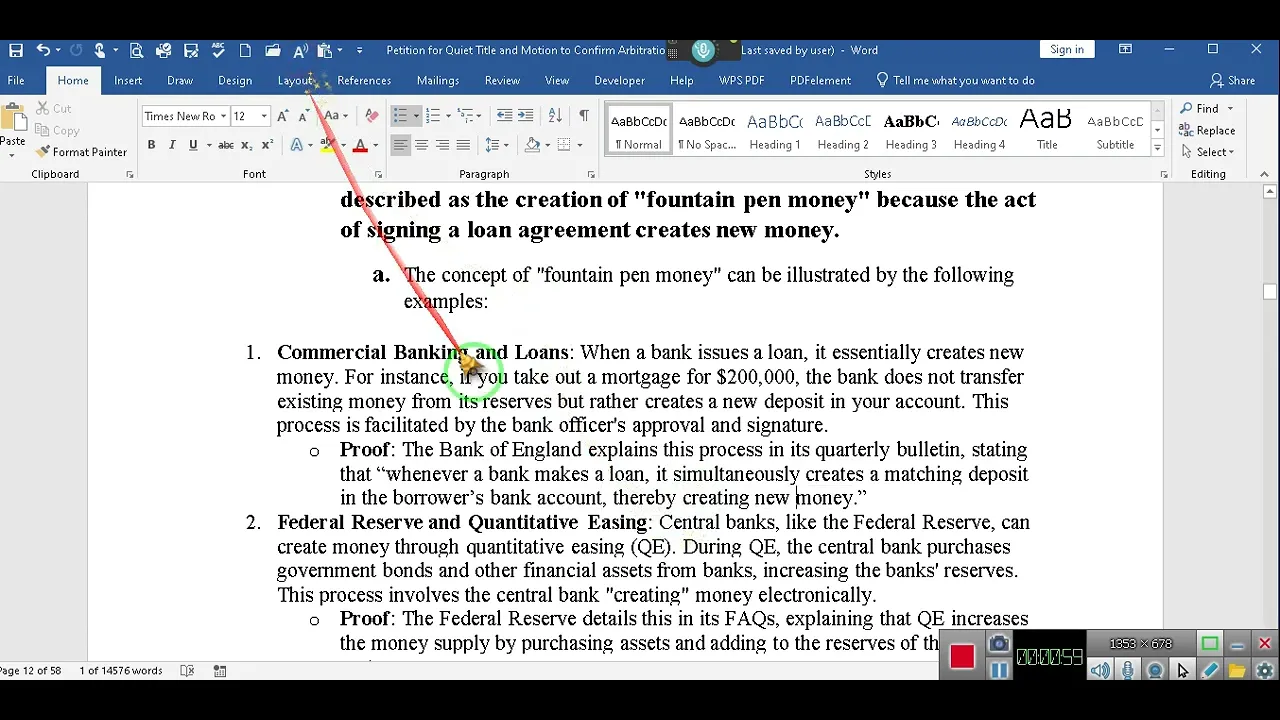Open the Font dialog launcher

point(379,175)
